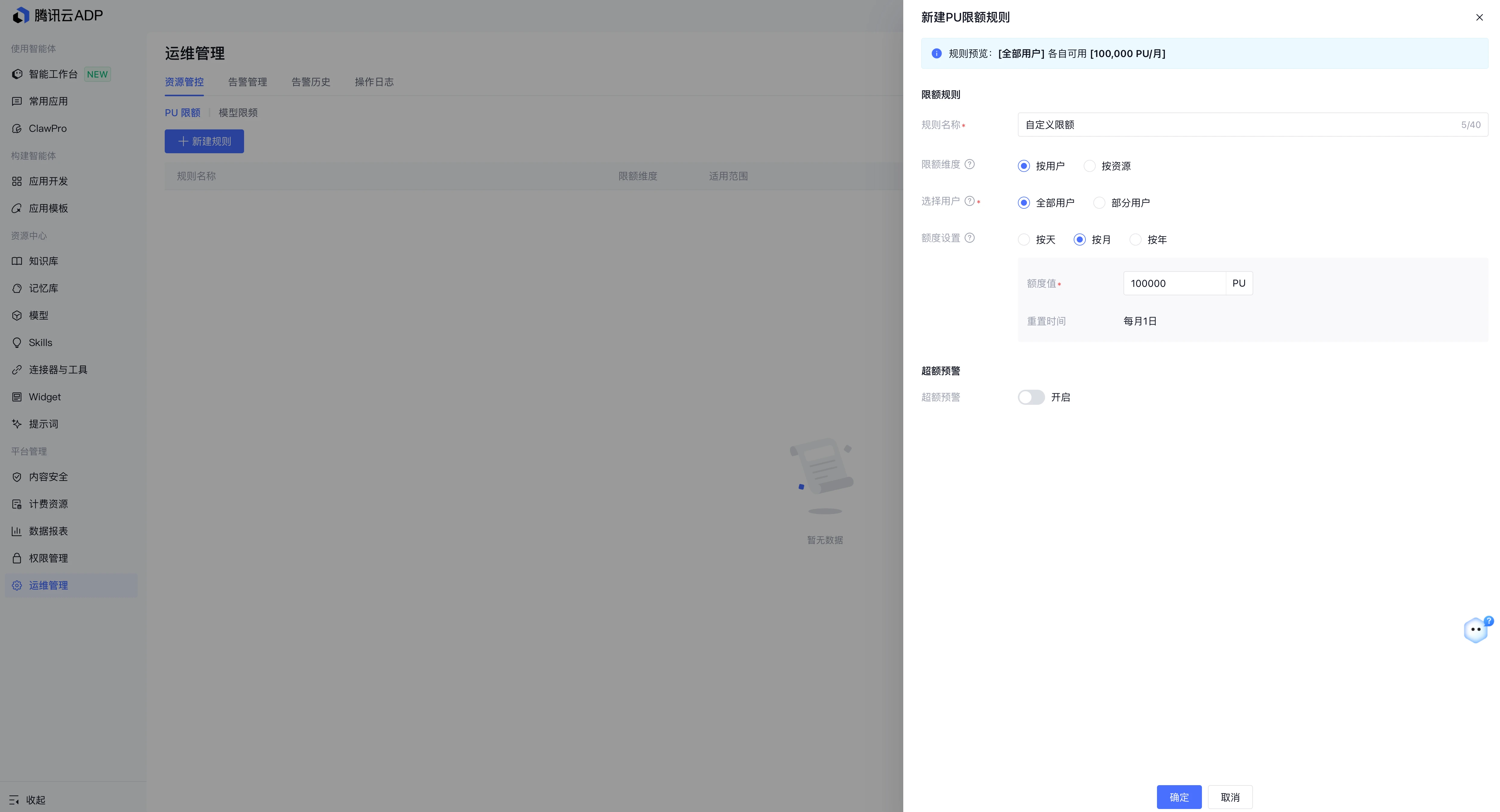The image size is (1500, 812).
Task: Select the 按资源 radio option
Action: tap(1107, 166)
